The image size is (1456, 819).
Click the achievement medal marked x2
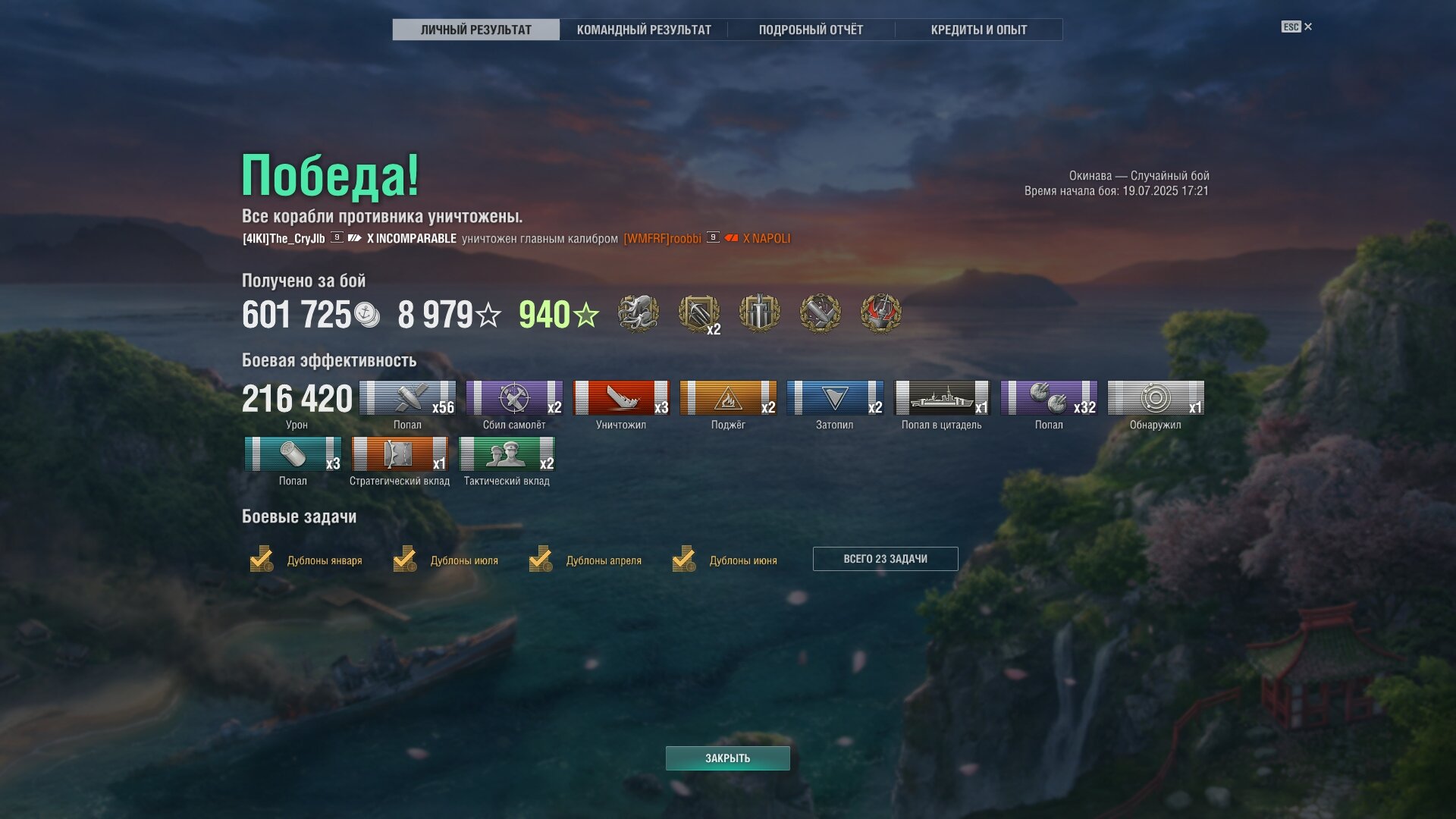coord(698,313)
